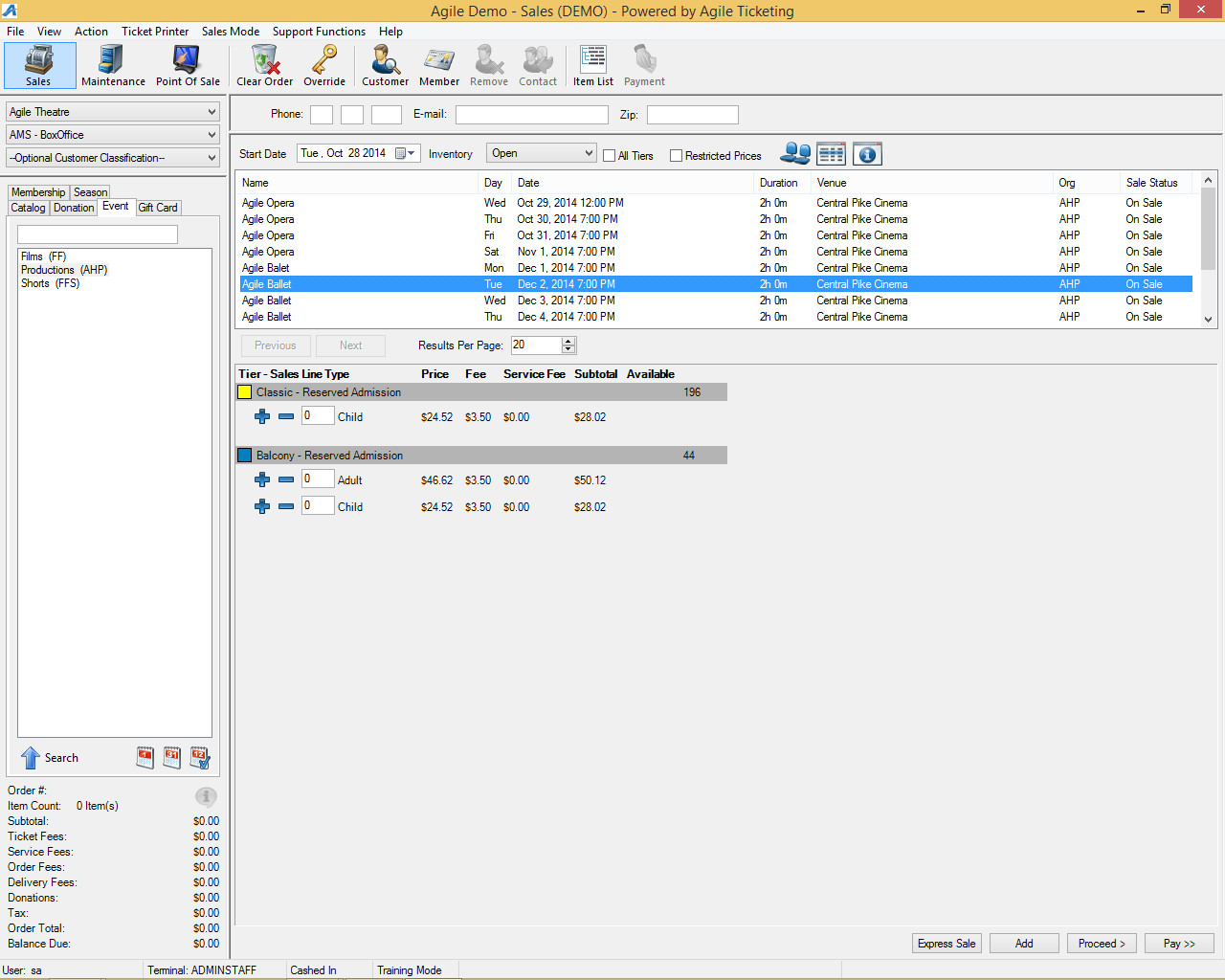
Task: Switch to Point Of Sale
Action: point(188,65)
